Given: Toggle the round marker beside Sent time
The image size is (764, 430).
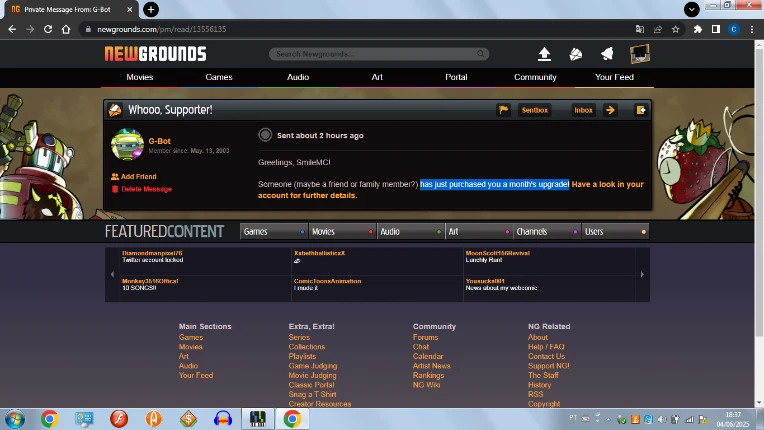Looking at the screenshot, I should 265,135.
